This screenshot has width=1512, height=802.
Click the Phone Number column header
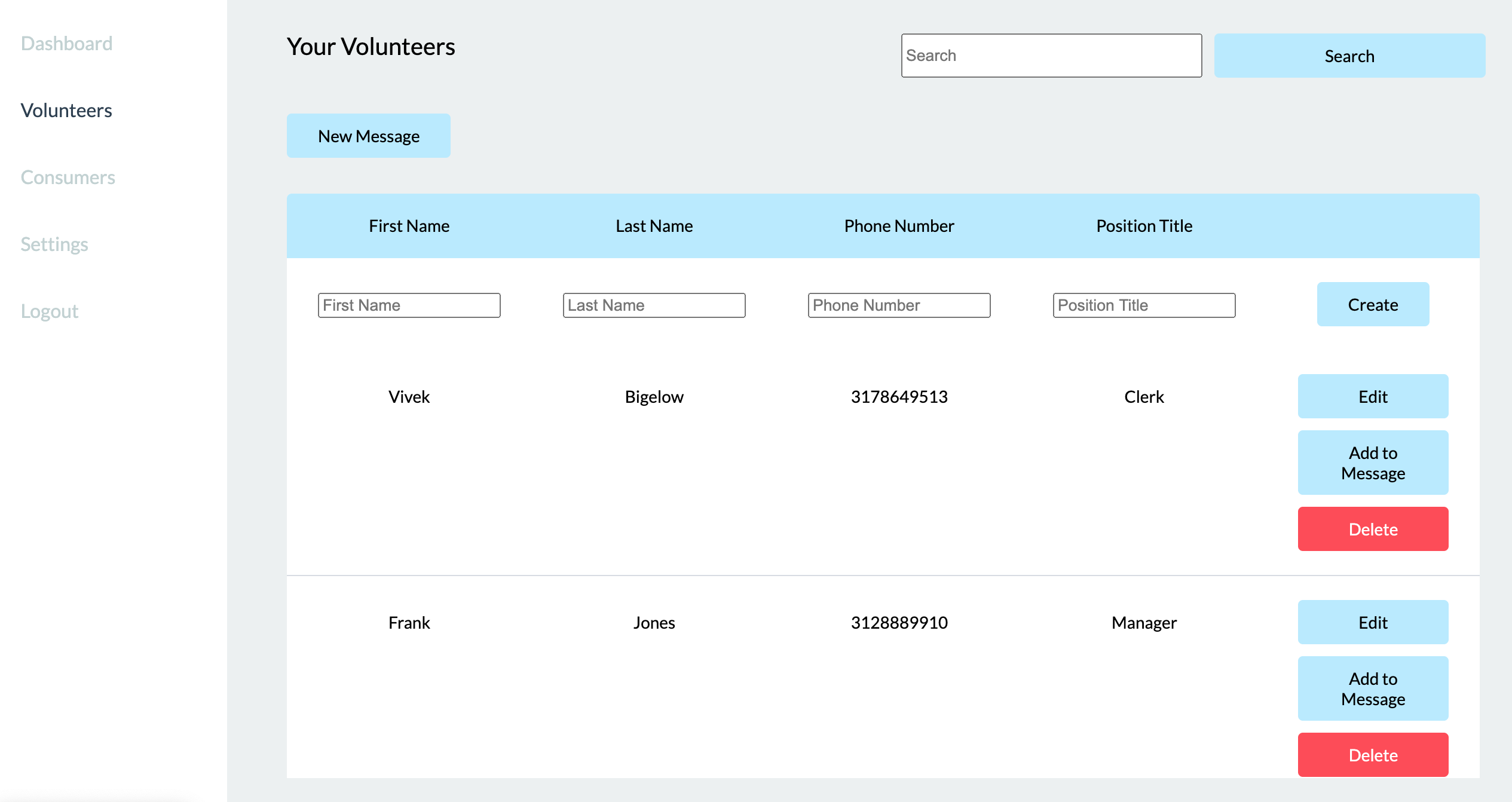point(899,226)
